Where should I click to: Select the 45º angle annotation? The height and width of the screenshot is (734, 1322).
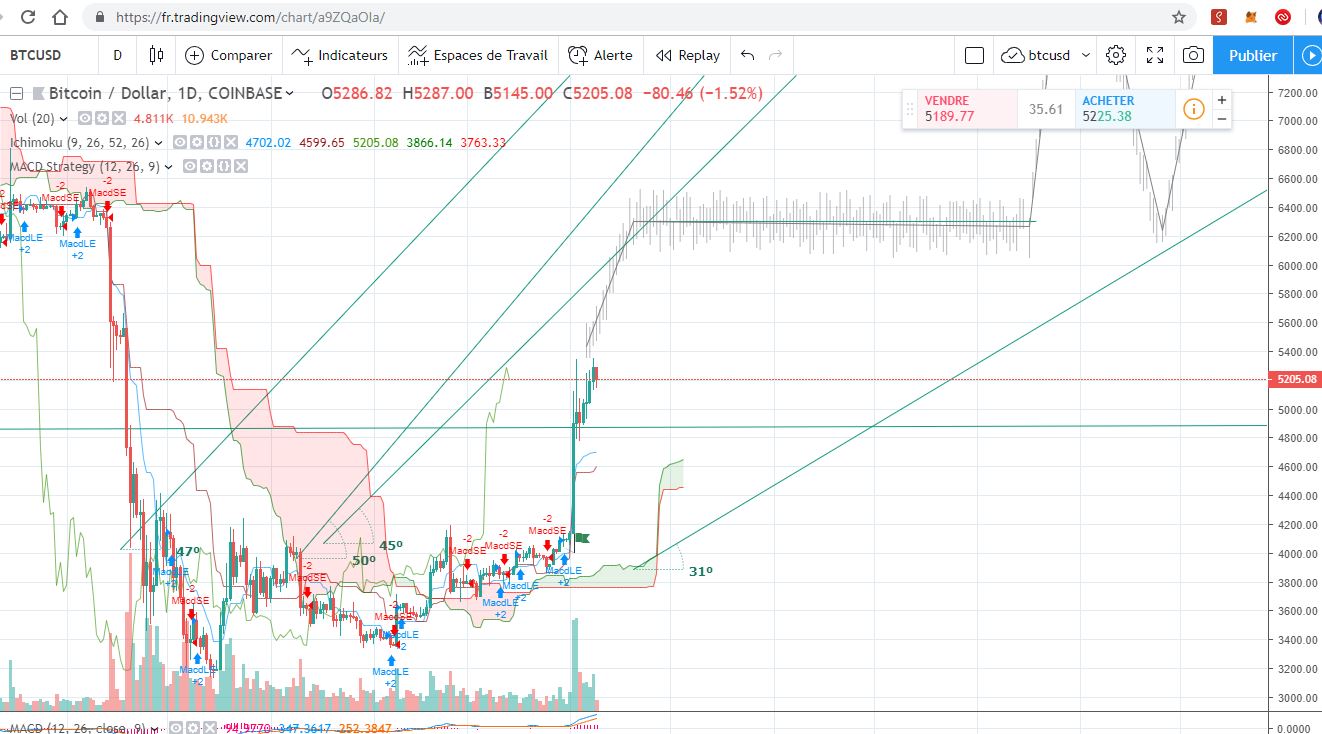(x=390, y=545)
